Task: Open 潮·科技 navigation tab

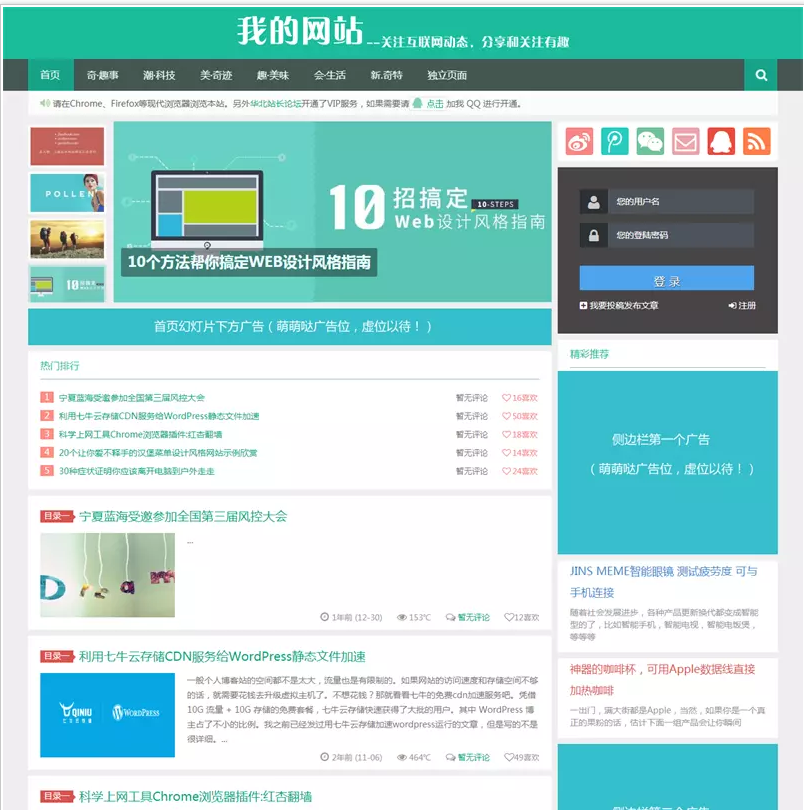Action: coord(159,75)
